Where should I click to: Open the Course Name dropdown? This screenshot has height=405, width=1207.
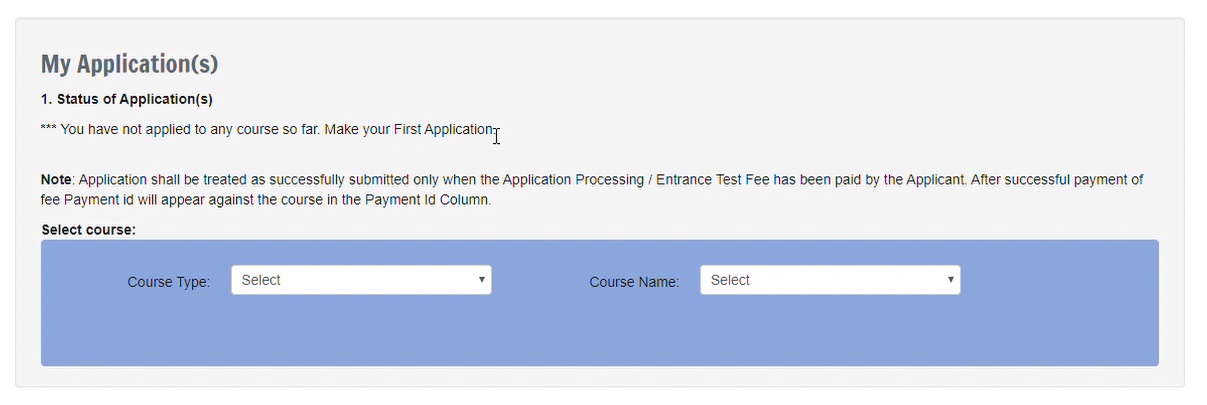click(829, 280)
